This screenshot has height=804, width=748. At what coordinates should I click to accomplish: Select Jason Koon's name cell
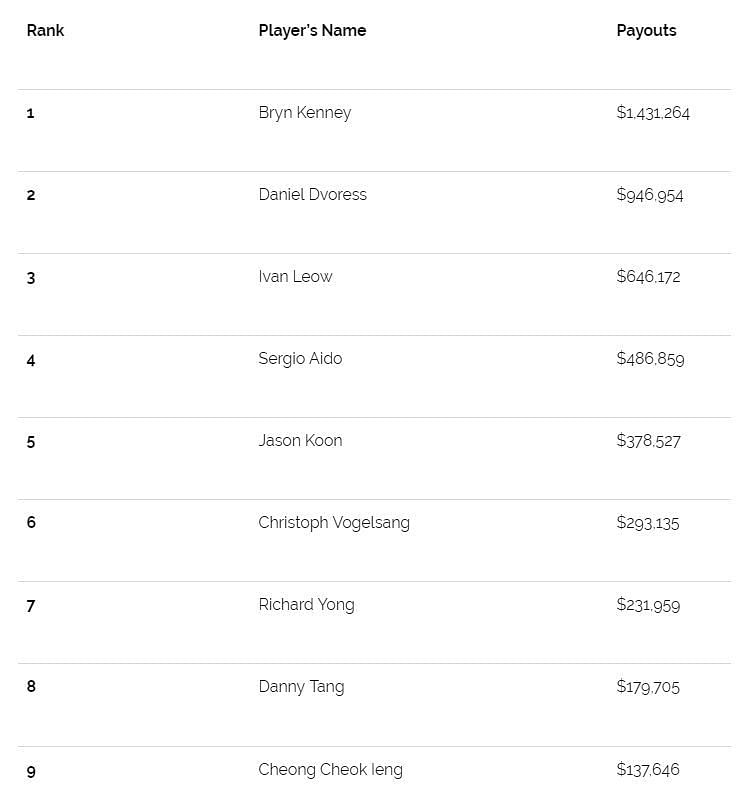[x=300, y=441]
